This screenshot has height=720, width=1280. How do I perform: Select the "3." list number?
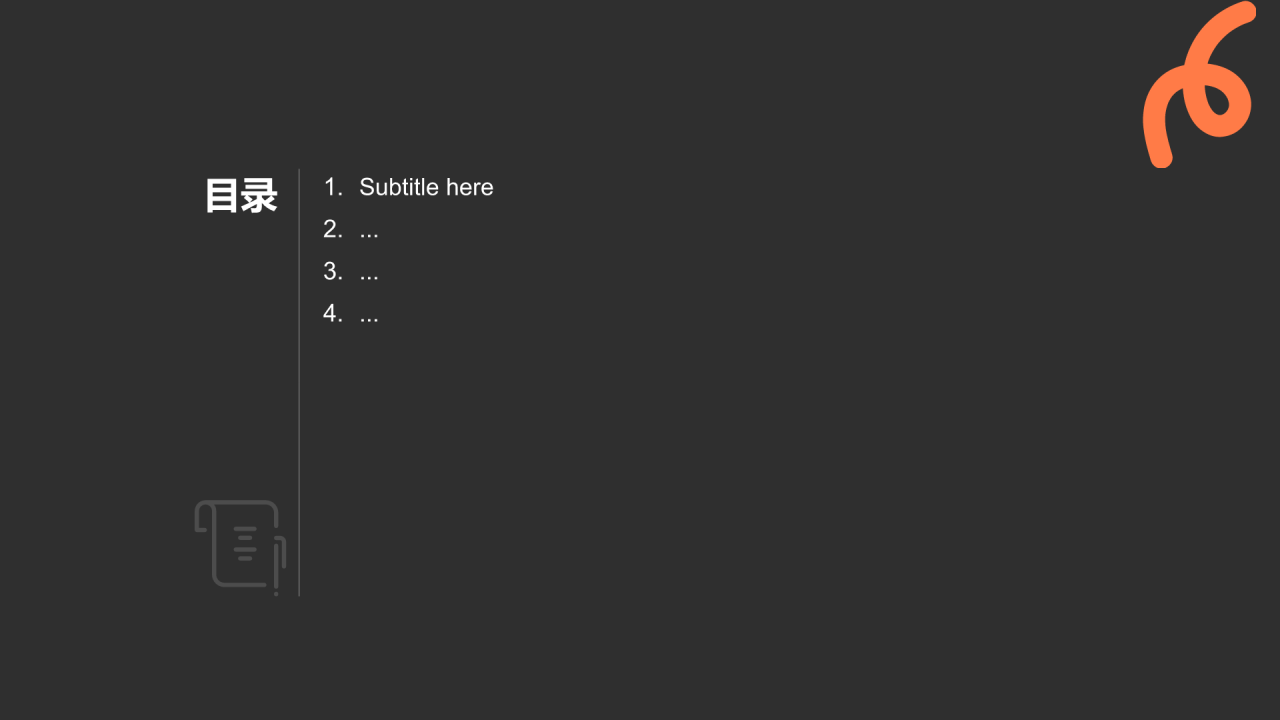point(333,271)
